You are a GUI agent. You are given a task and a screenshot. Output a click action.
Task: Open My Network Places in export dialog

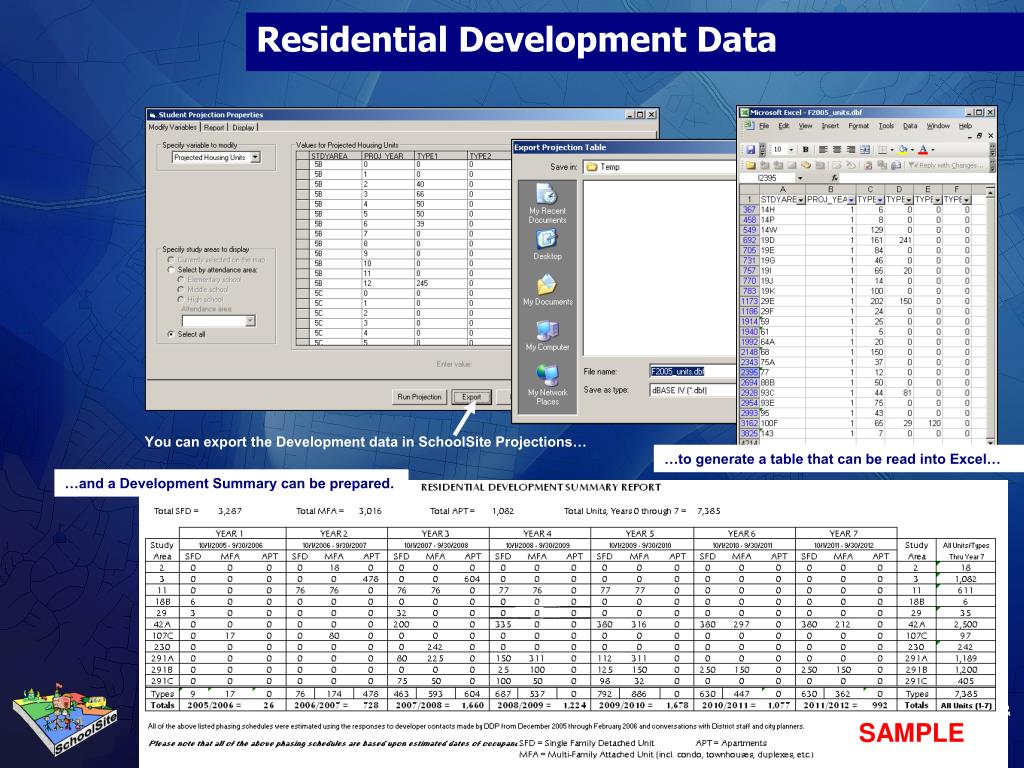point(547,385)
